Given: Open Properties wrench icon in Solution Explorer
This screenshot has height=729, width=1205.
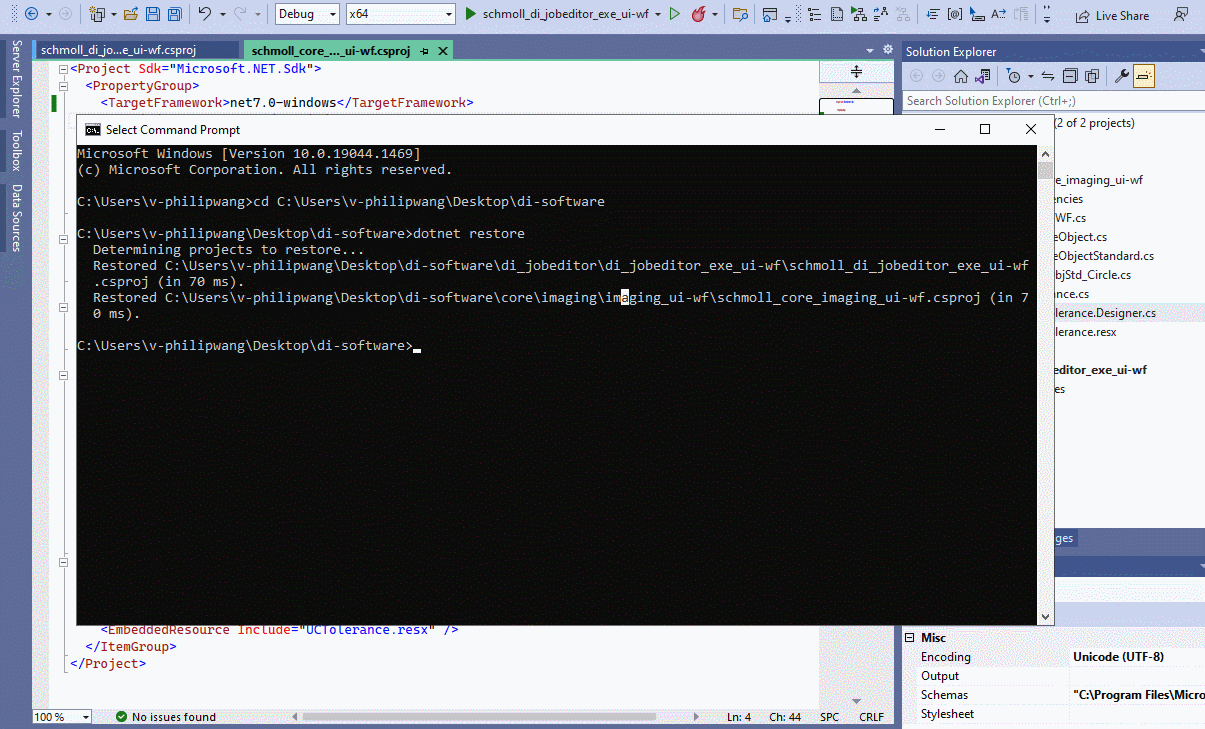Looking at the screenshot, I should pos(1122,76).
